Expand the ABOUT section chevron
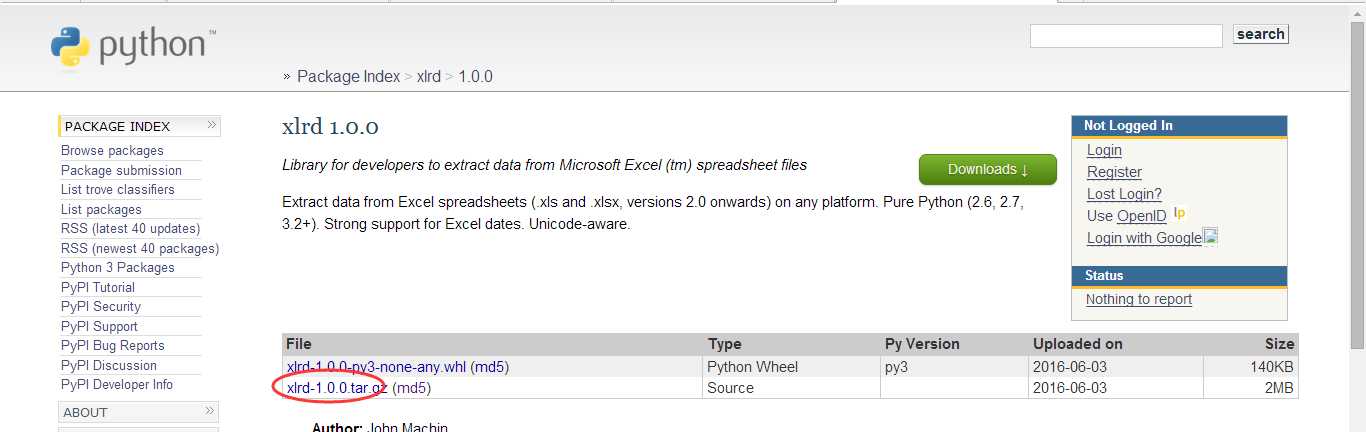The image size is (1366, 432). [211, 411]
